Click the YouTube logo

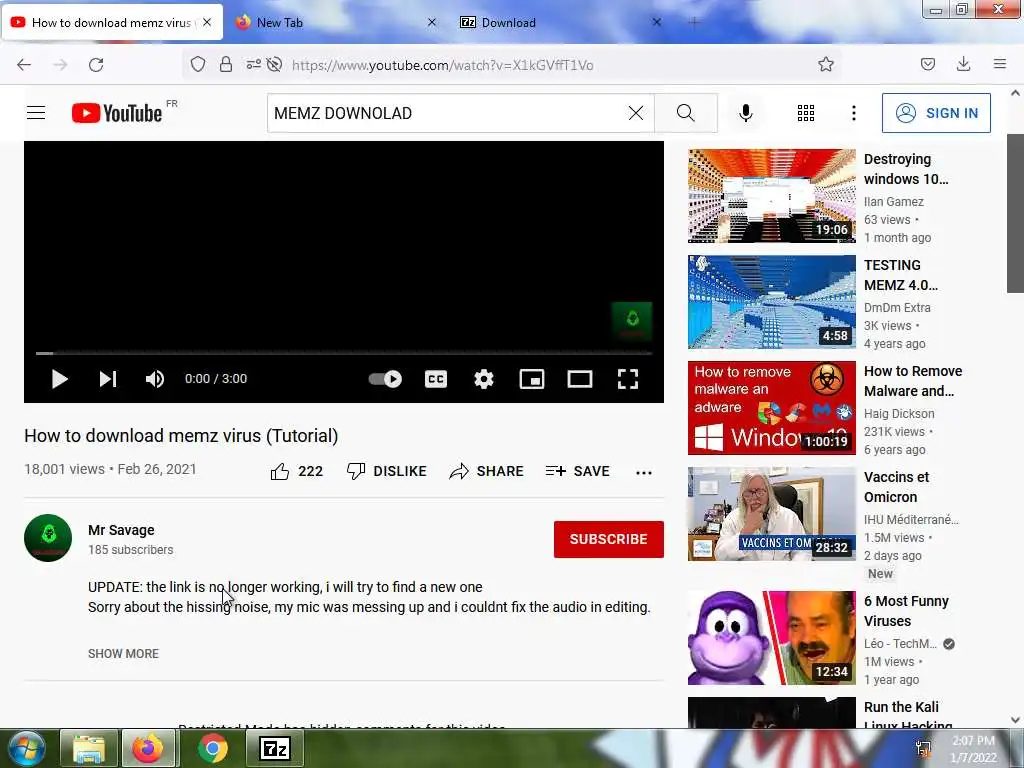(x=117, y=113)
